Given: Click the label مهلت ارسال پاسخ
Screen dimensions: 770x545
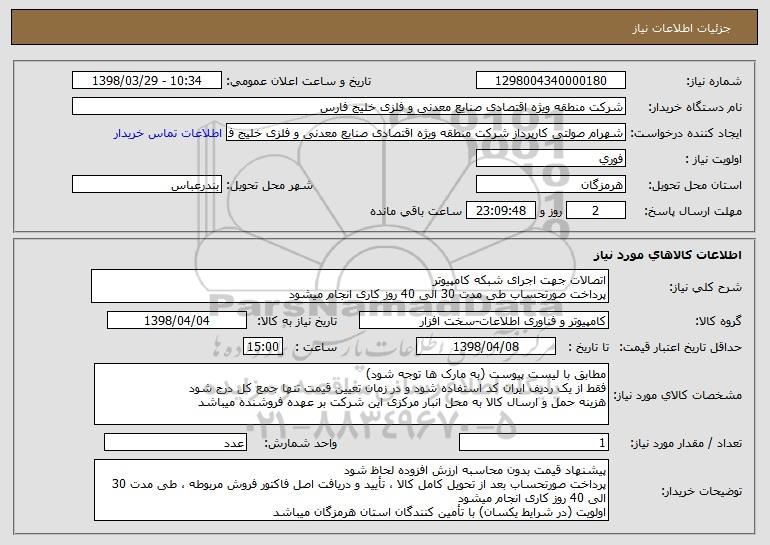Looking at the screenshot, I should 693,211.
